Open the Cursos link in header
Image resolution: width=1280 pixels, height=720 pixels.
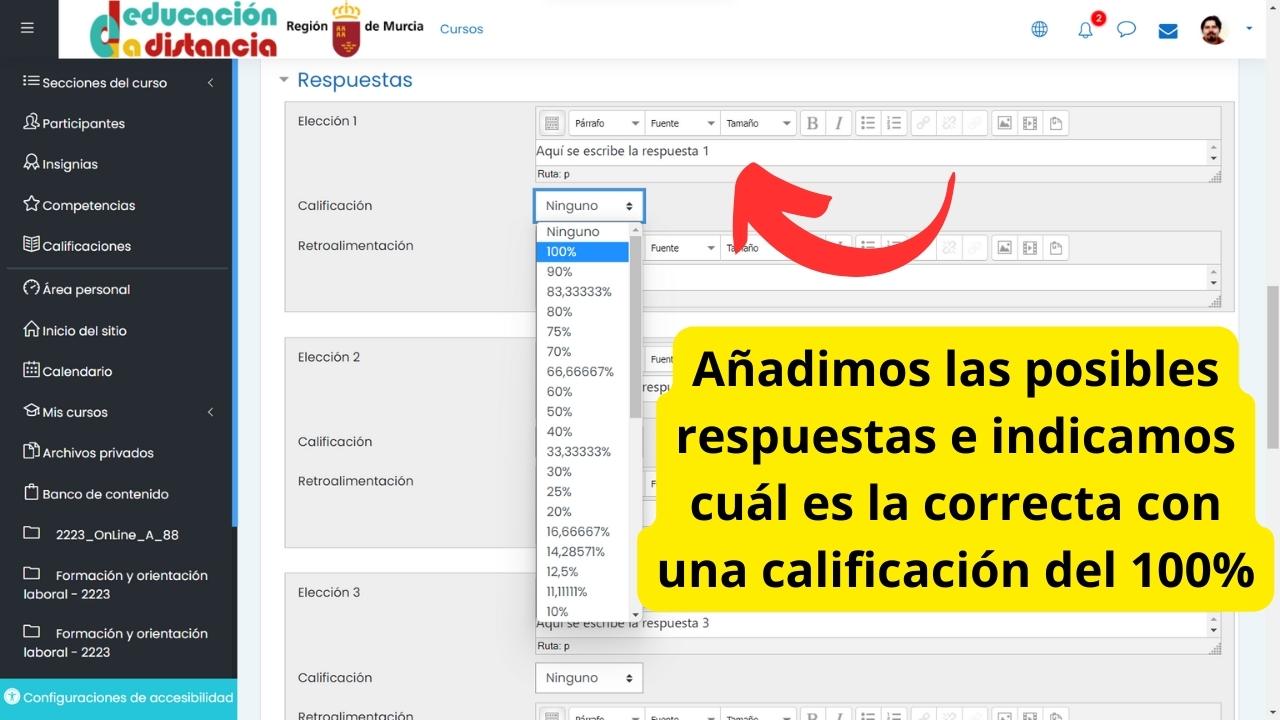(x=461, y=29)
